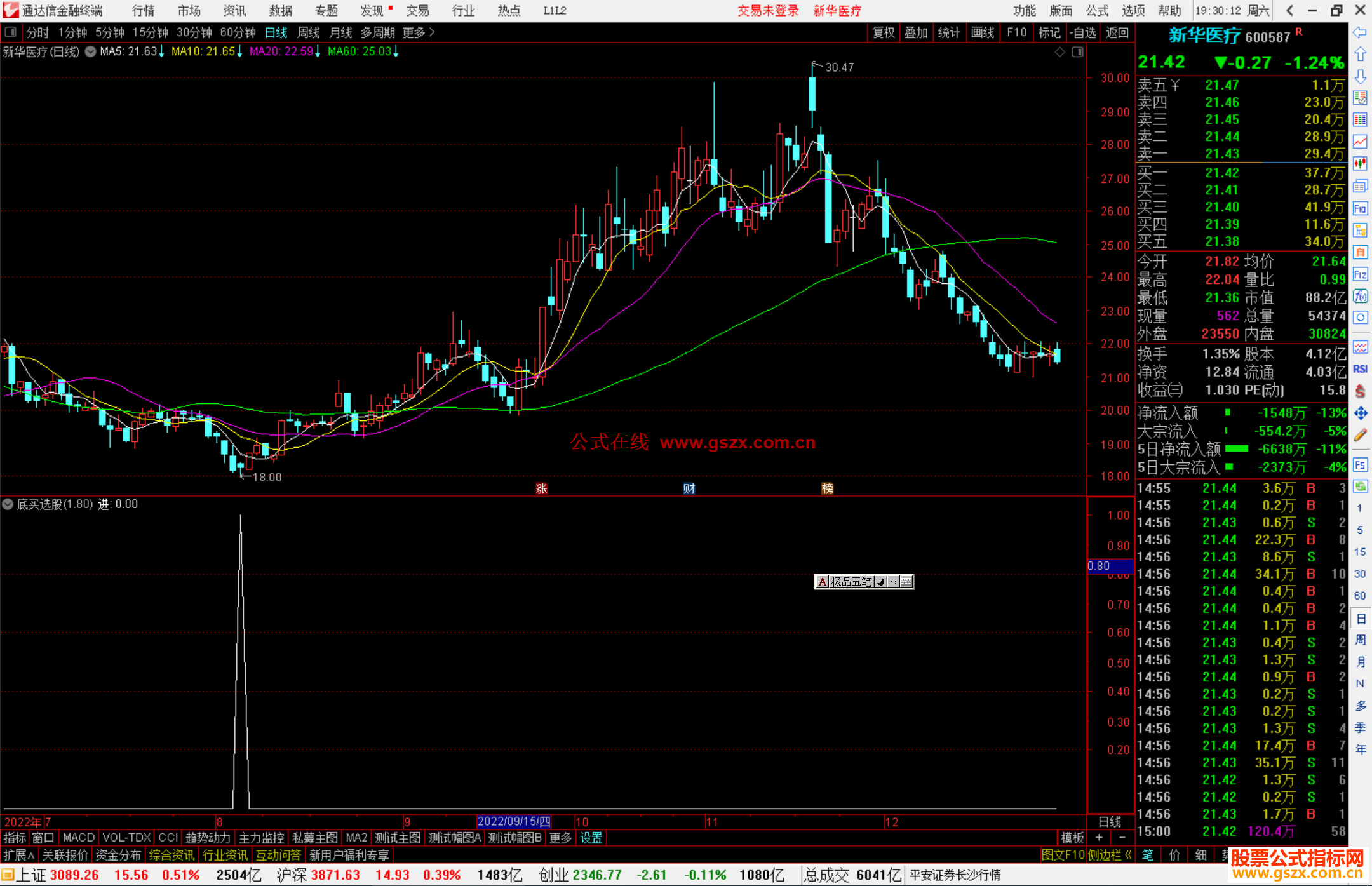Viewport: 1372px width, 886px height.
Task: Expand the 扩展 panel at bottom left
Action: 18,855
